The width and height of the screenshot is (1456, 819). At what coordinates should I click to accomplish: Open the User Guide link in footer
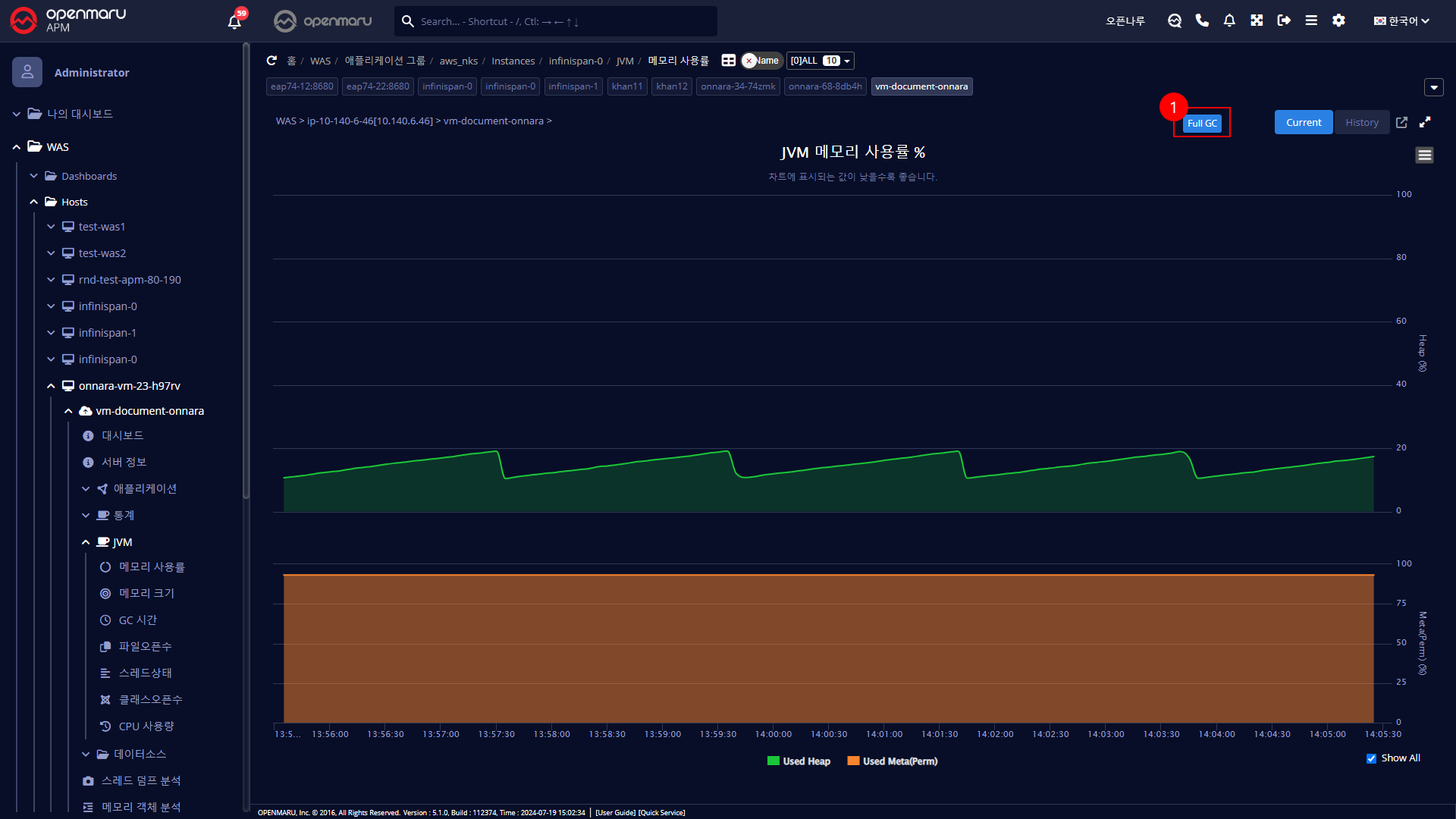(615, 812)
